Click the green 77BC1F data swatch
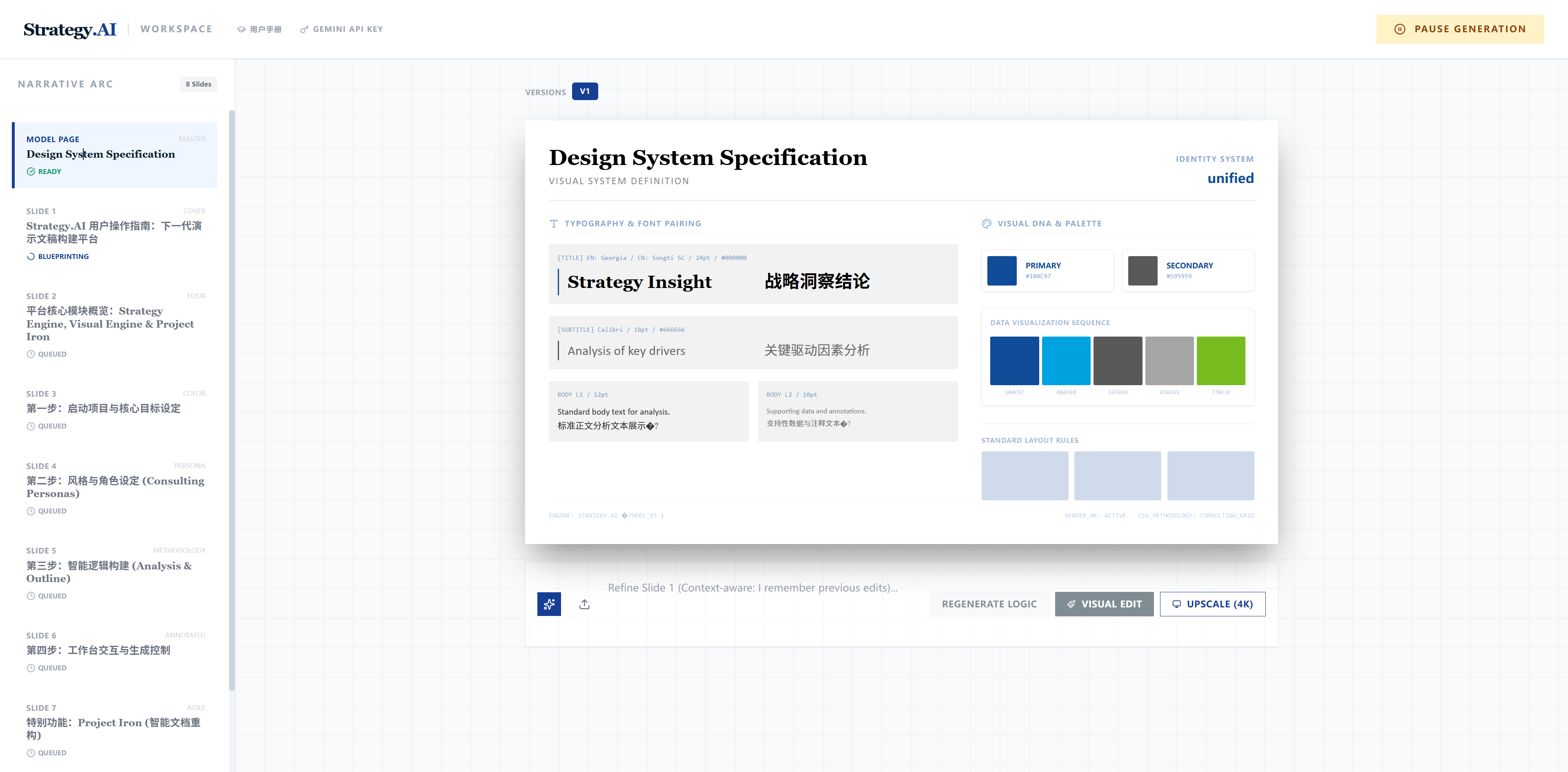 1221,360
